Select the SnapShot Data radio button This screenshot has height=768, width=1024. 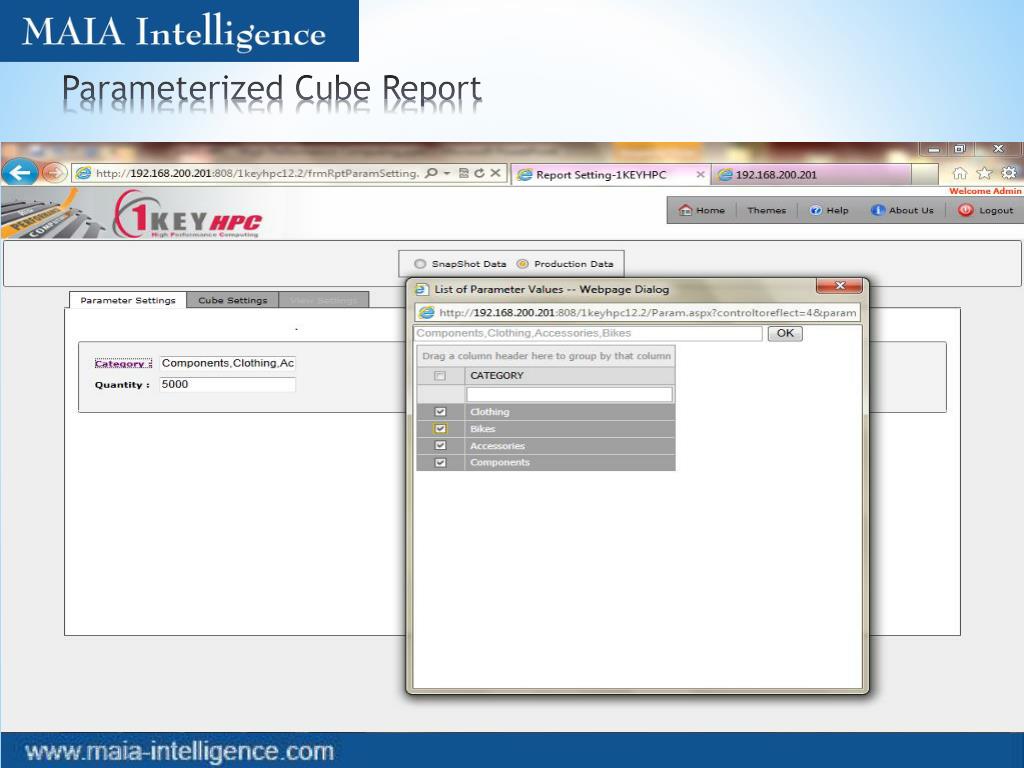coord(420,264)
